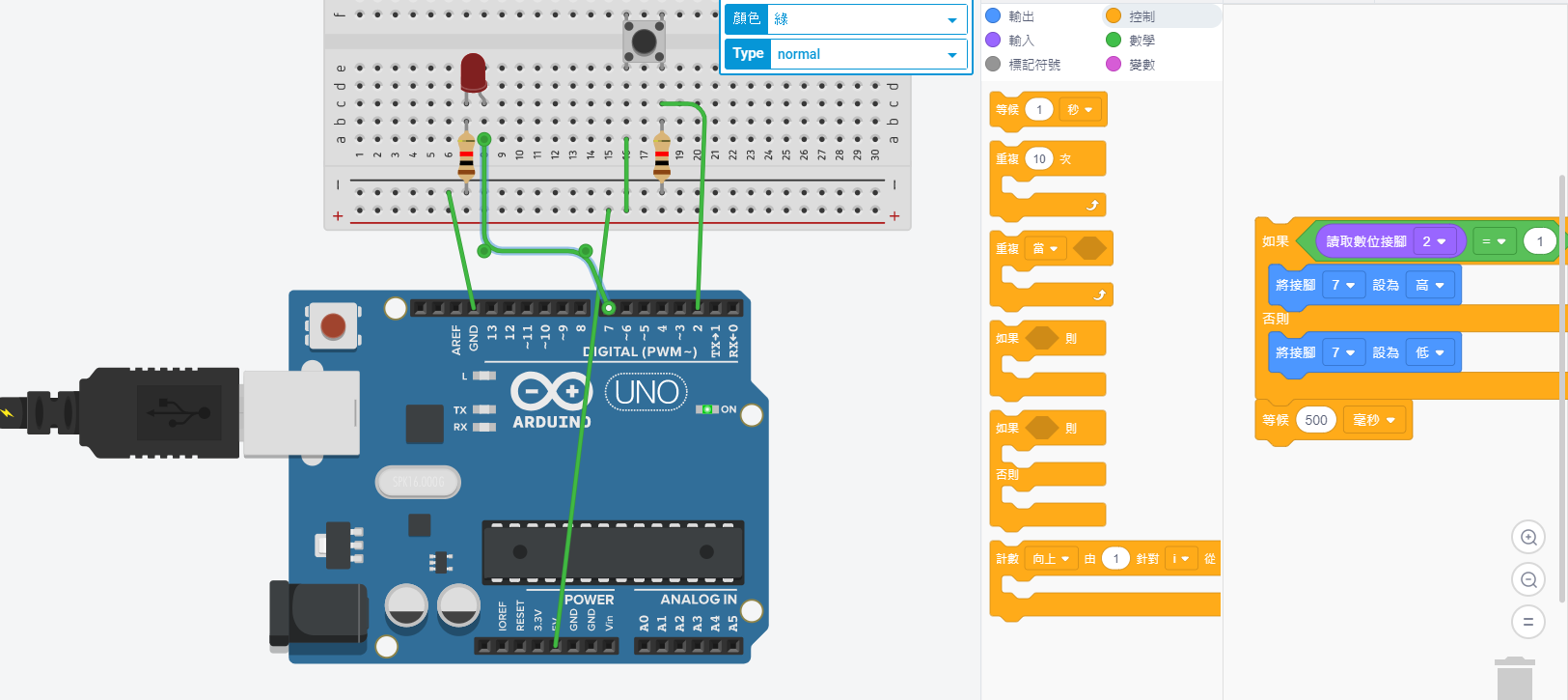
Task: Select the pushbutton on the breadboard
Action: 644,42
